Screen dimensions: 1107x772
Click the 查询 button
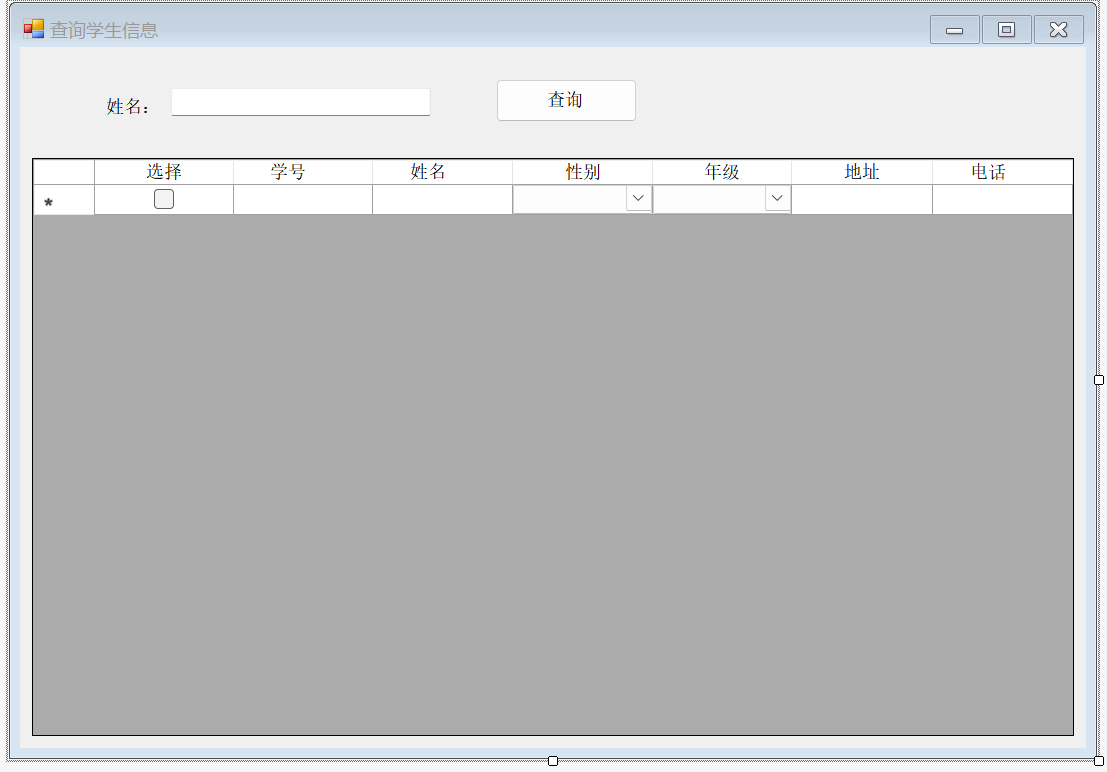pos(566,100)
